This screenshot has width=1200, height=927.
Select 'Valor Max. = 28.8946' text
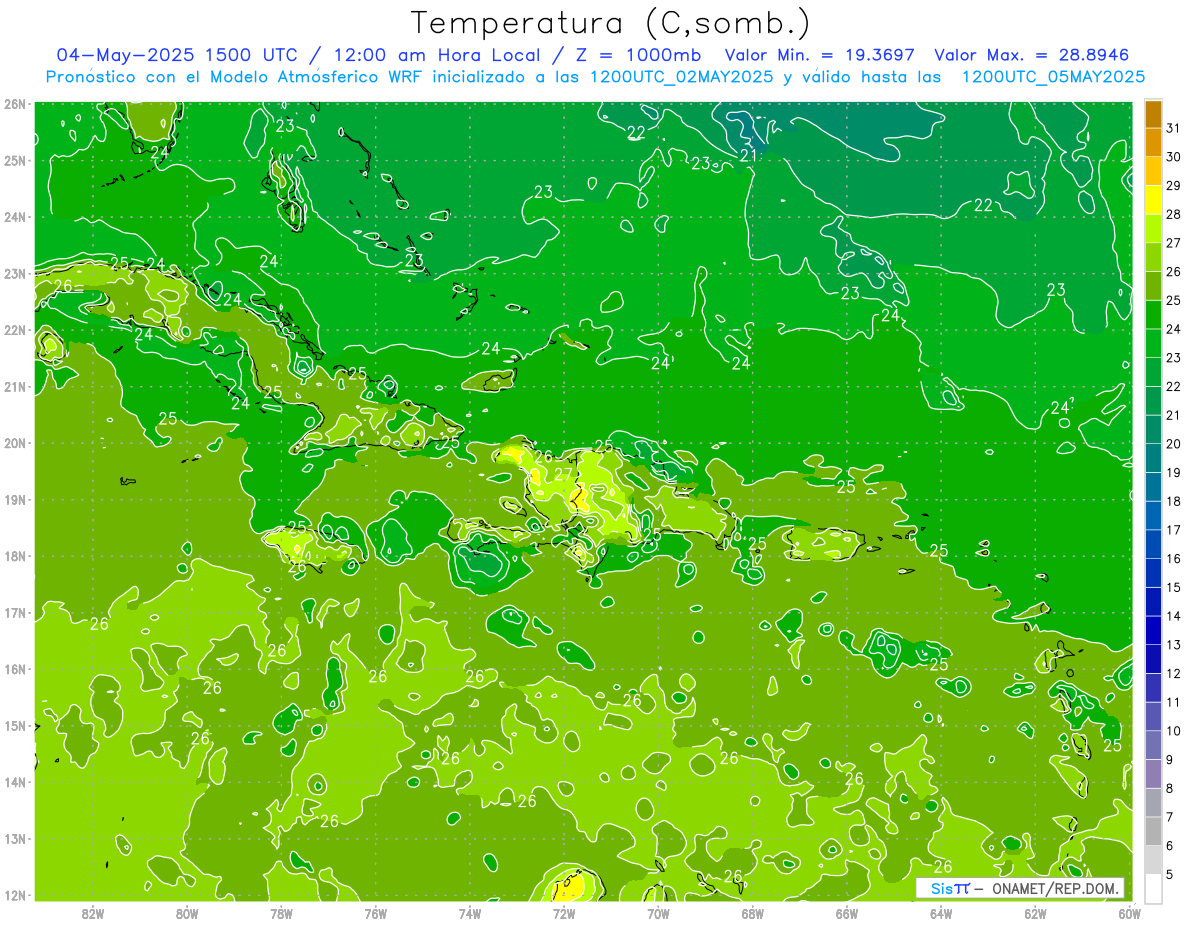1032,55
